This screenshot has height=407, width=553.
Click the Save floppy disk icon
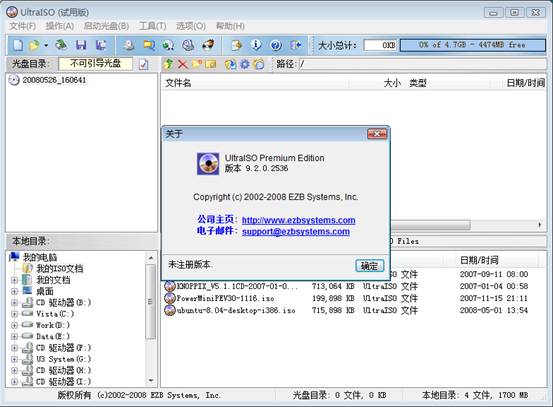coord(81,45)
